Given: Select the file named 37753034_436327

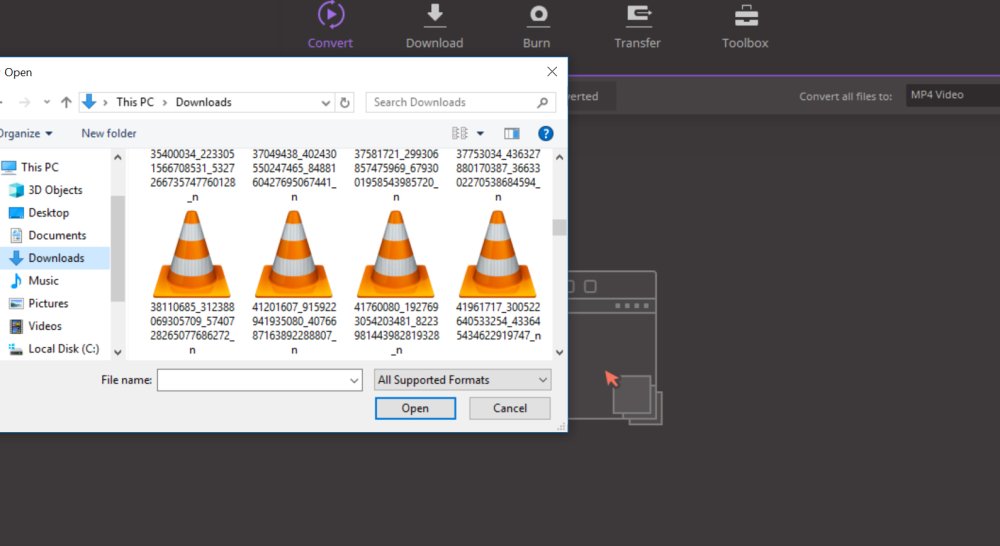Looking at the screenshot, I should tap(498, 175).
